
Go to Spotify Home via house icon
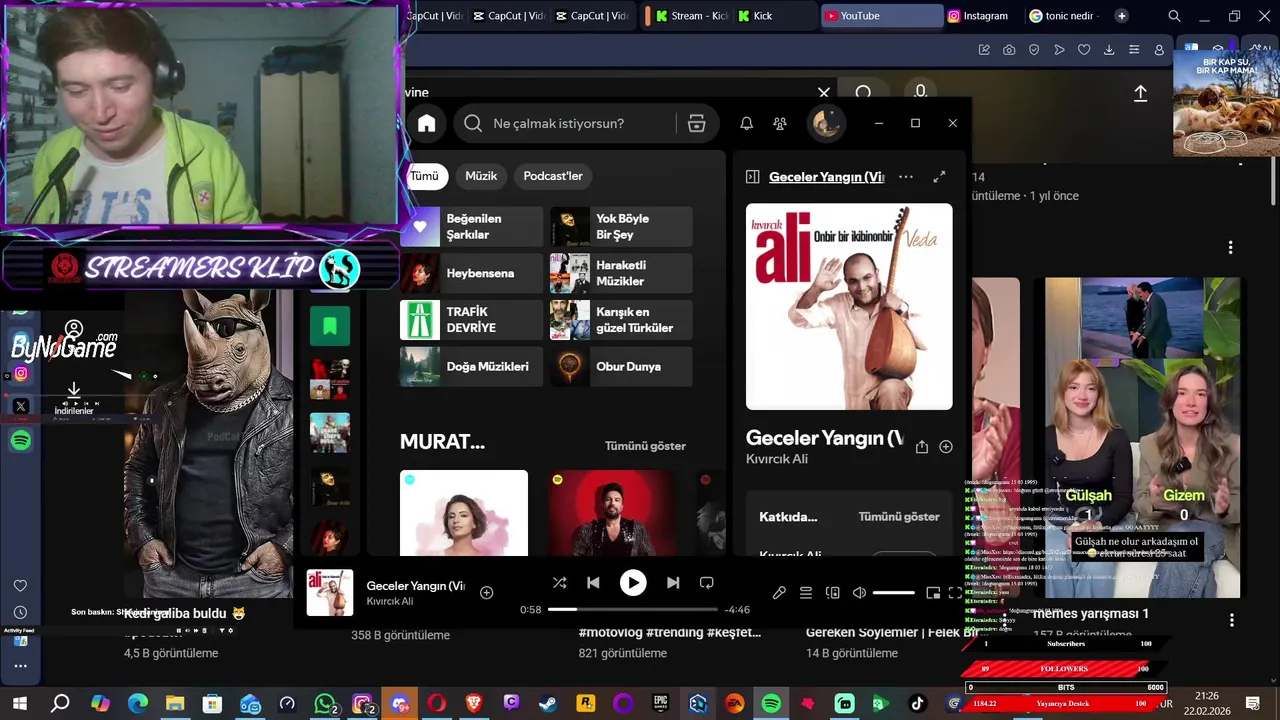(427, 124)
